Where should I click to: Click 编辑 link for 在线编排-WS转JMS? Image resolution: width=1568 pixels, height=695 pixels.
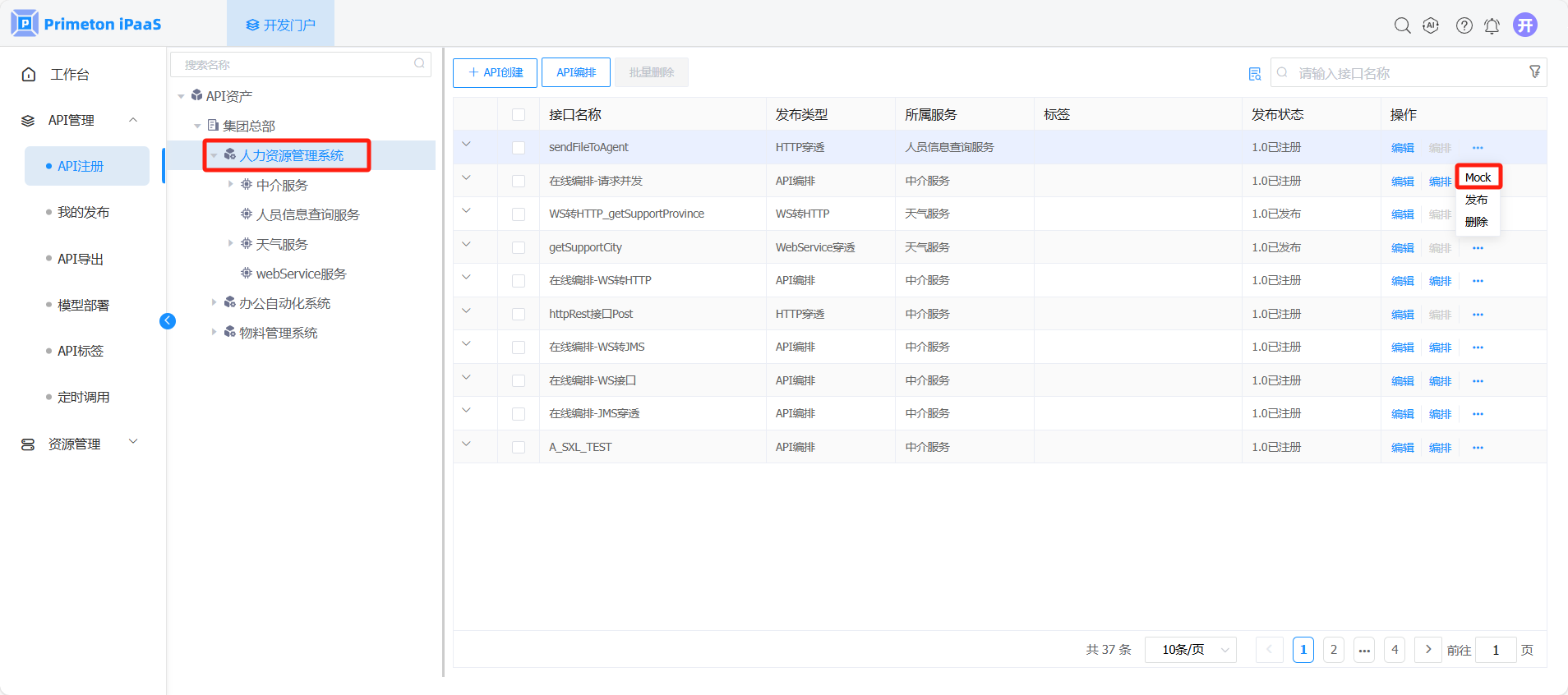tap(1402, 347)
